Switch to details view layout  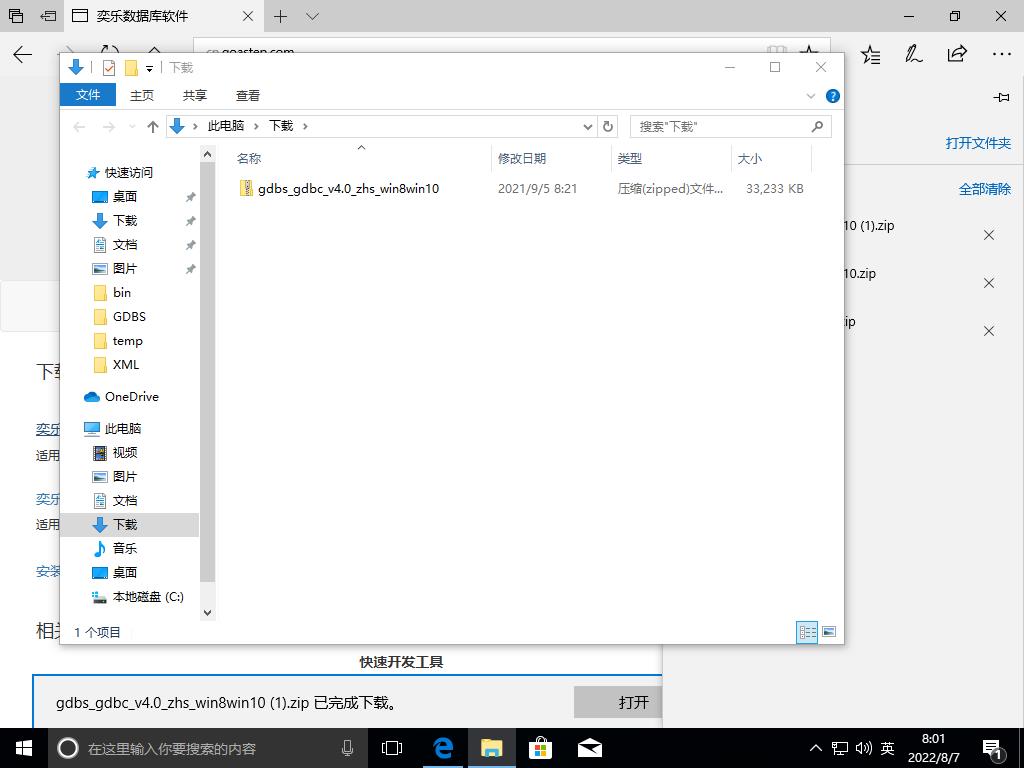(x=807, y=632)
